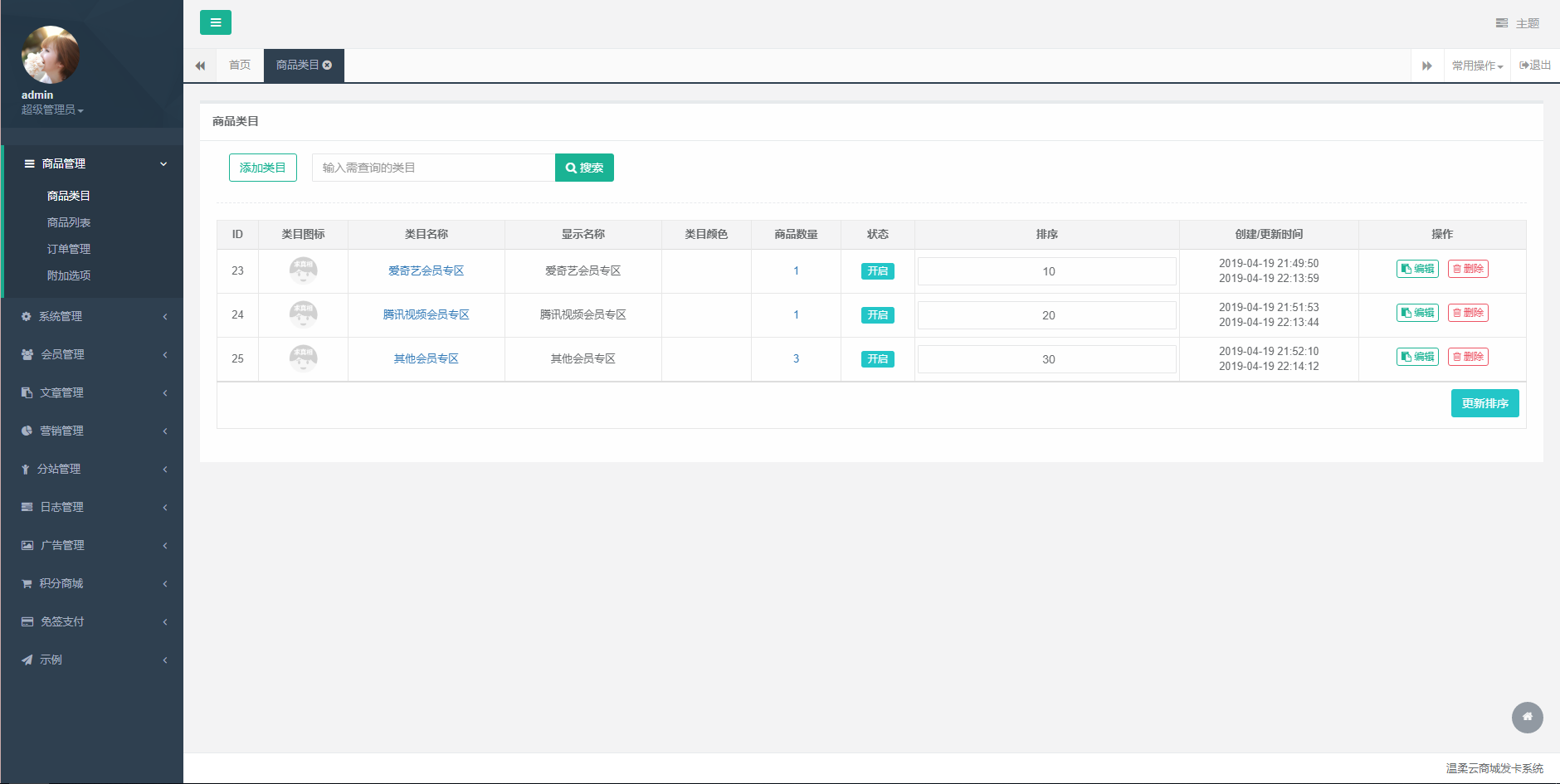Toggle the 开启 status for ID 23
1560x784 pixels.
(x=877, y=271)
